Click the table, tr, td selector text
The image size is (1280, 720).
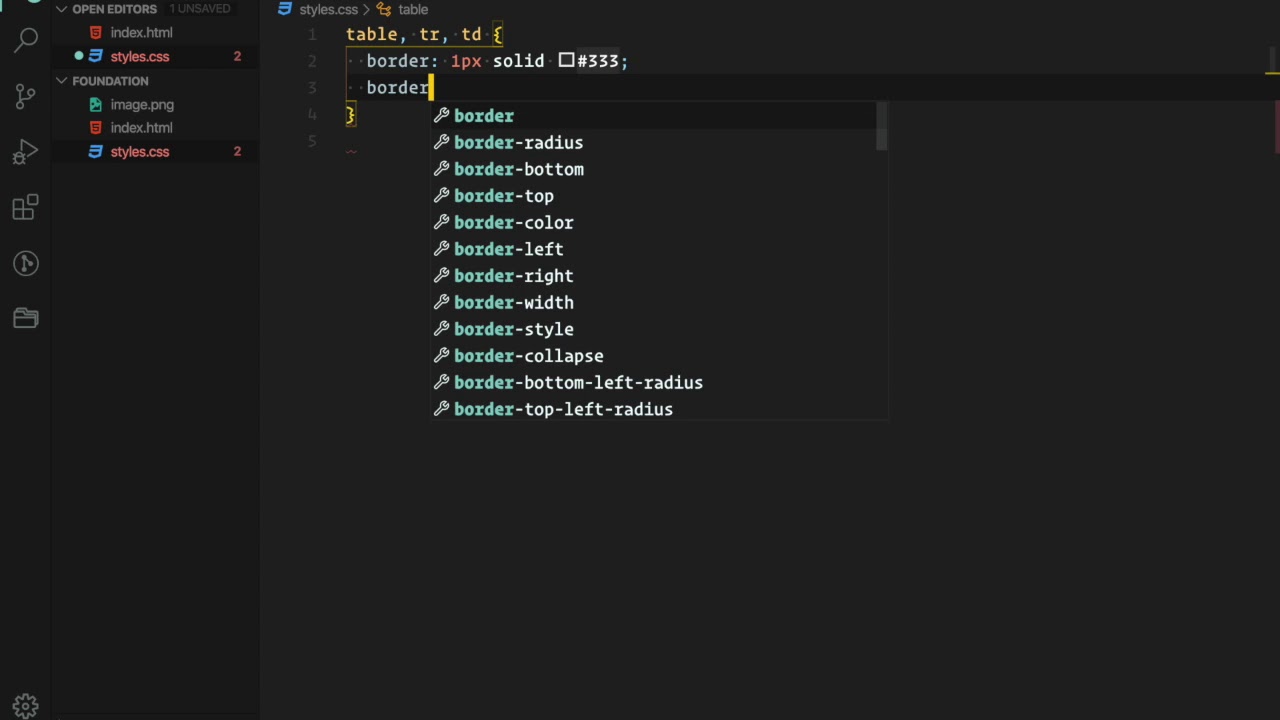click(414, 35)
